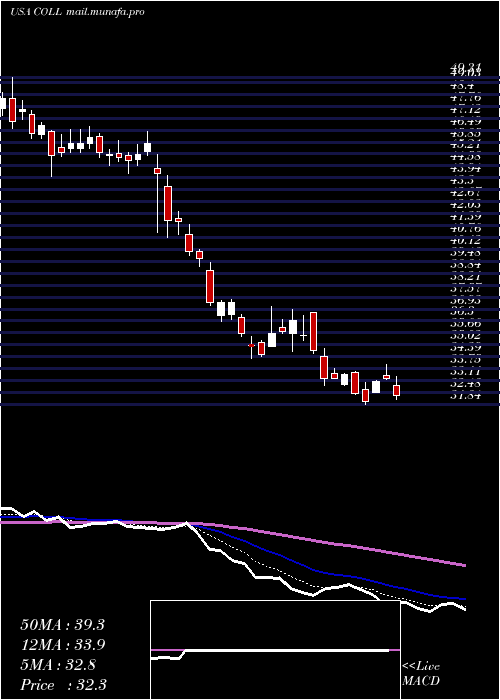
Task: Click the '<<Live MACD' label
Action: pos(421,674)
